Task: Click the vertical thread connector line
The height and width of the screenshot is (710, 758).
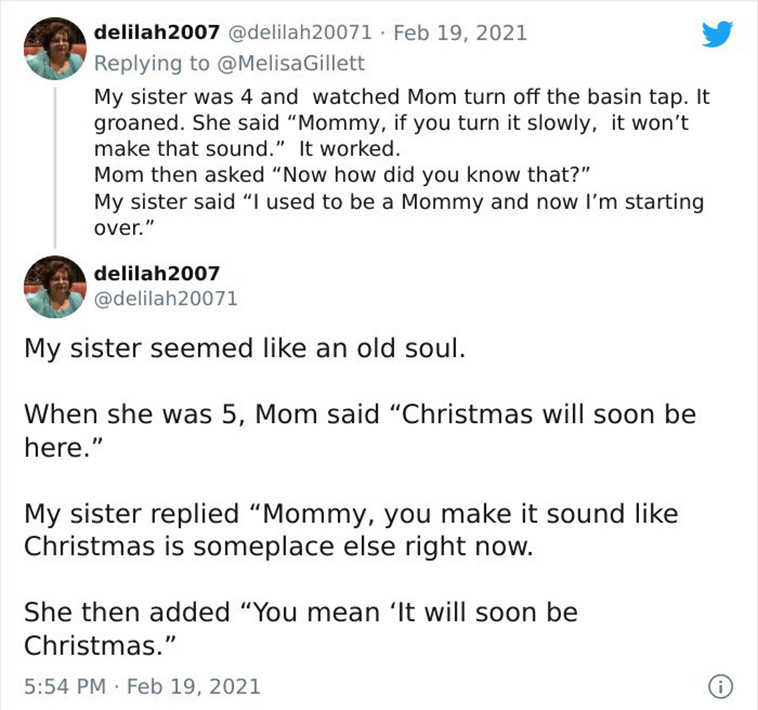Action: click(55, 167)
